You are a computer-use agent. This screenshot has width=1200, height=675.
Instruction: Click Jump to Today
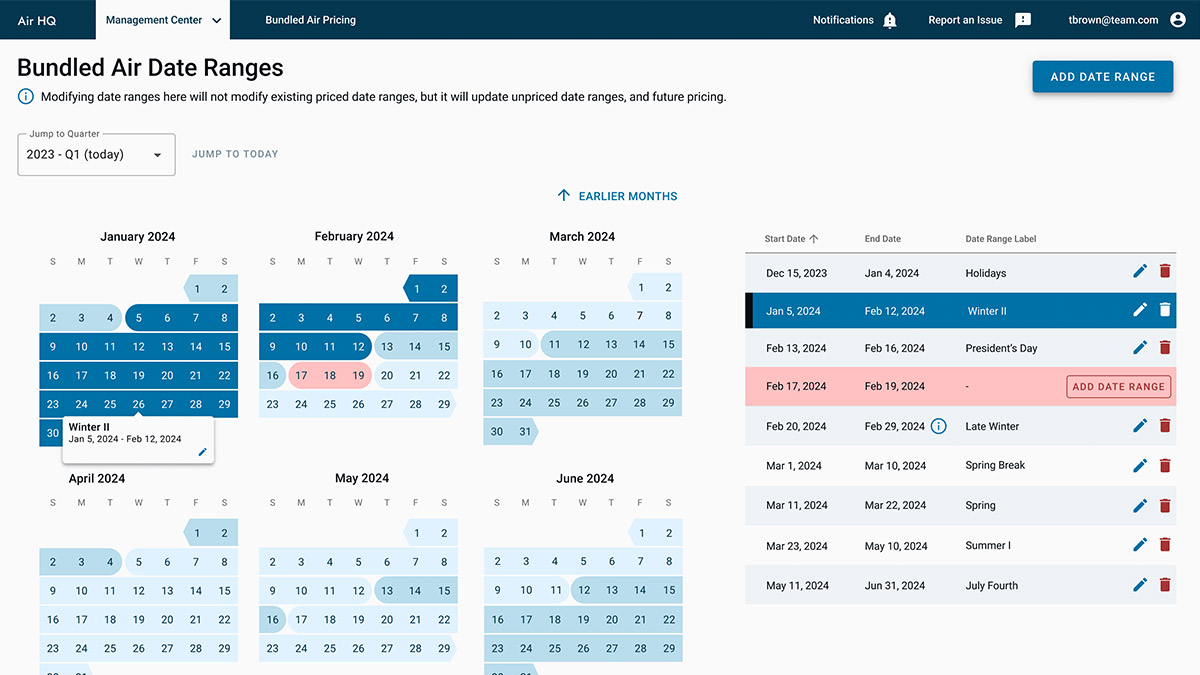pyautogui.click(x=235, y=154)
